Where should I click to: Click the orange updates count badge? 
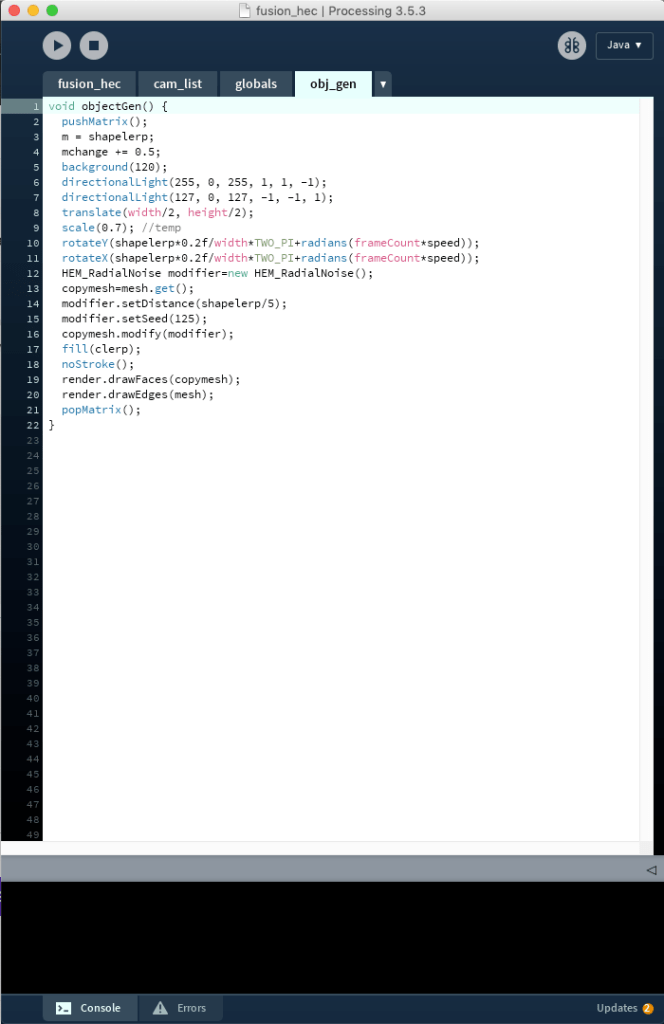point(648,1008)
